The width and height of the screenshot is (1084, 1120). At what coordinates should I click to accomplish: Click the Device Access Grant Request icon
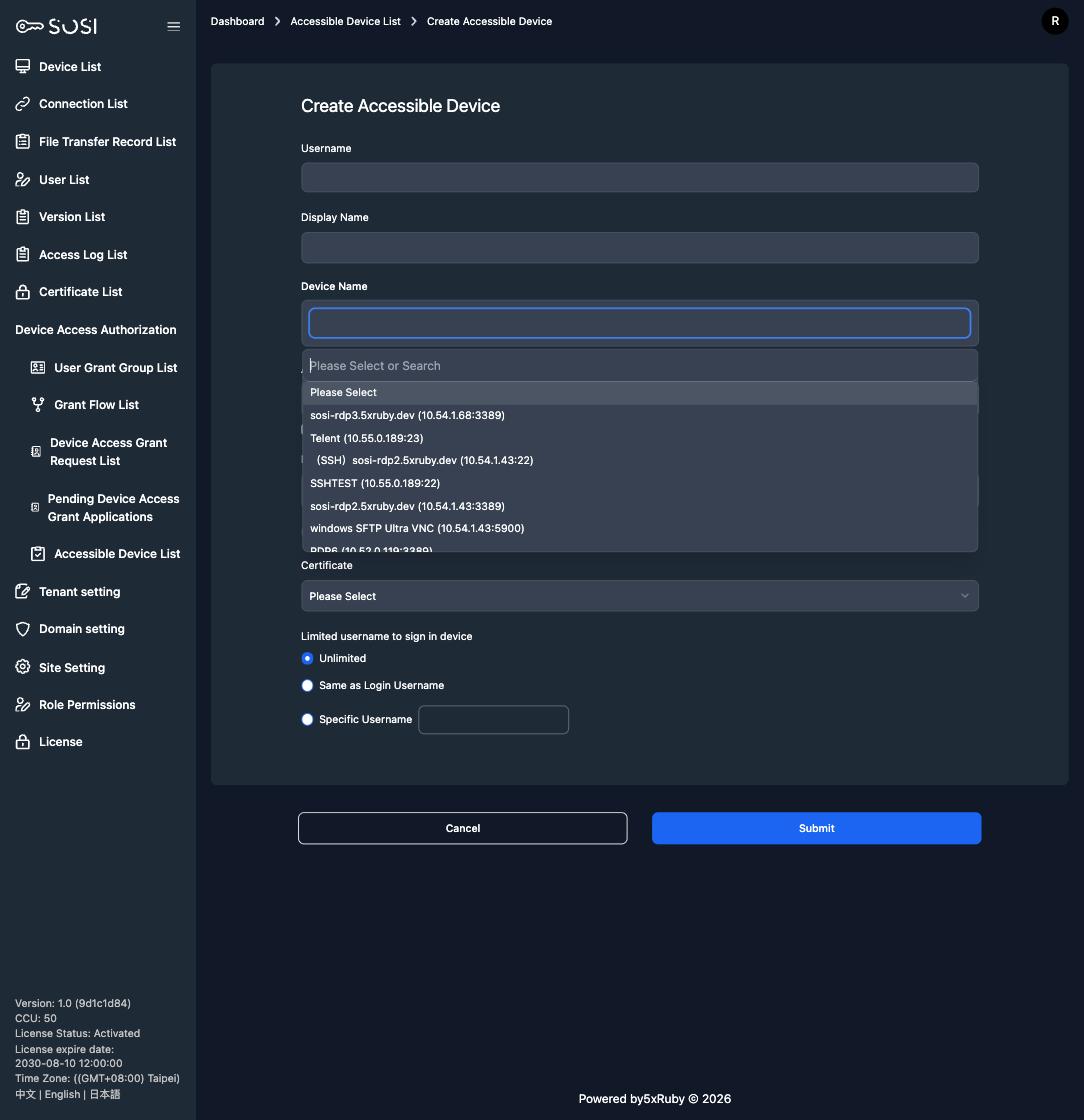36,451
